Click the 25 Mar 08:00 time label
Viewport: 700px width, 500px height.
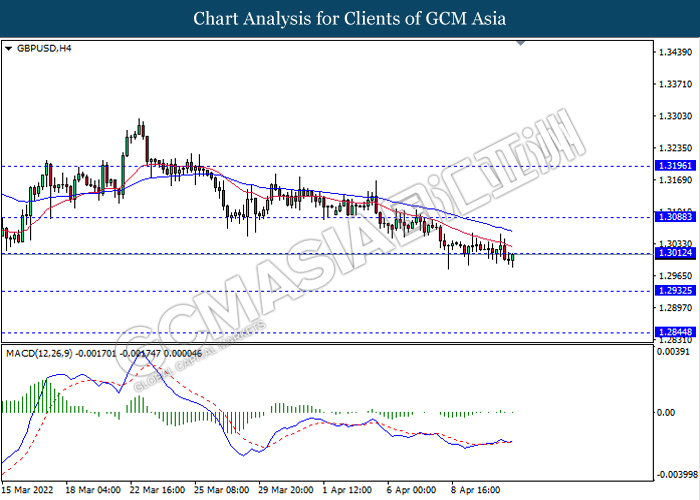(x=221, y=490)
